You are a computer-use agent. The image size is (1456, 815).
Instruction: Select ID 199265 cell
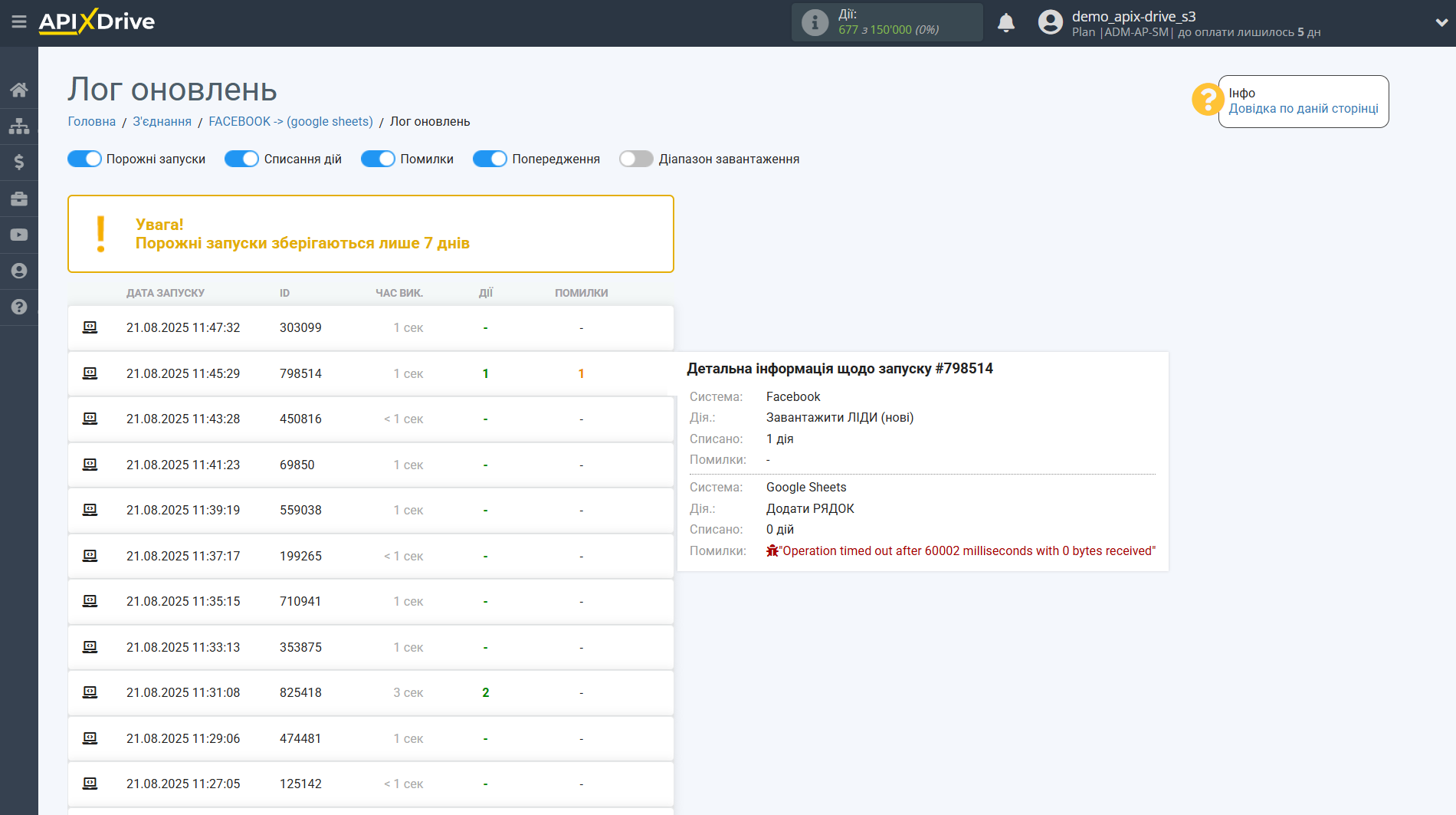tap(300, 556)
